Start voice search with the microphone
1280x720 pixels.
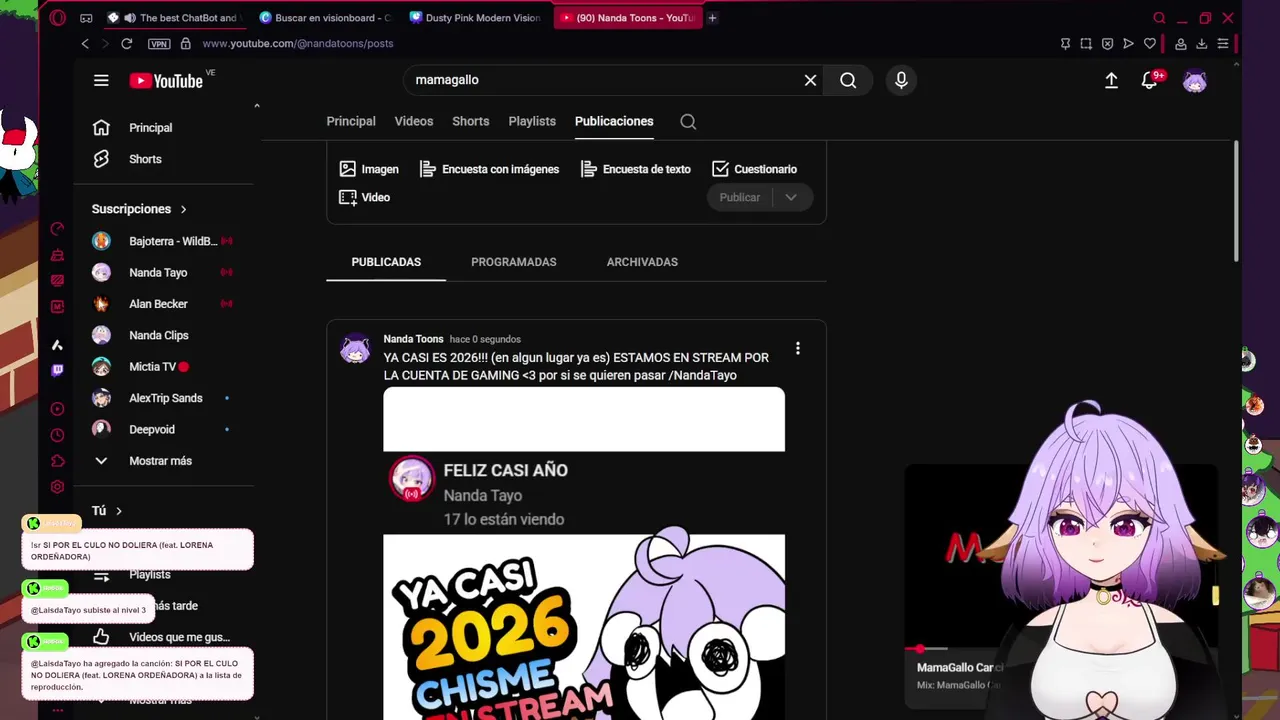[x=901, y=80]
